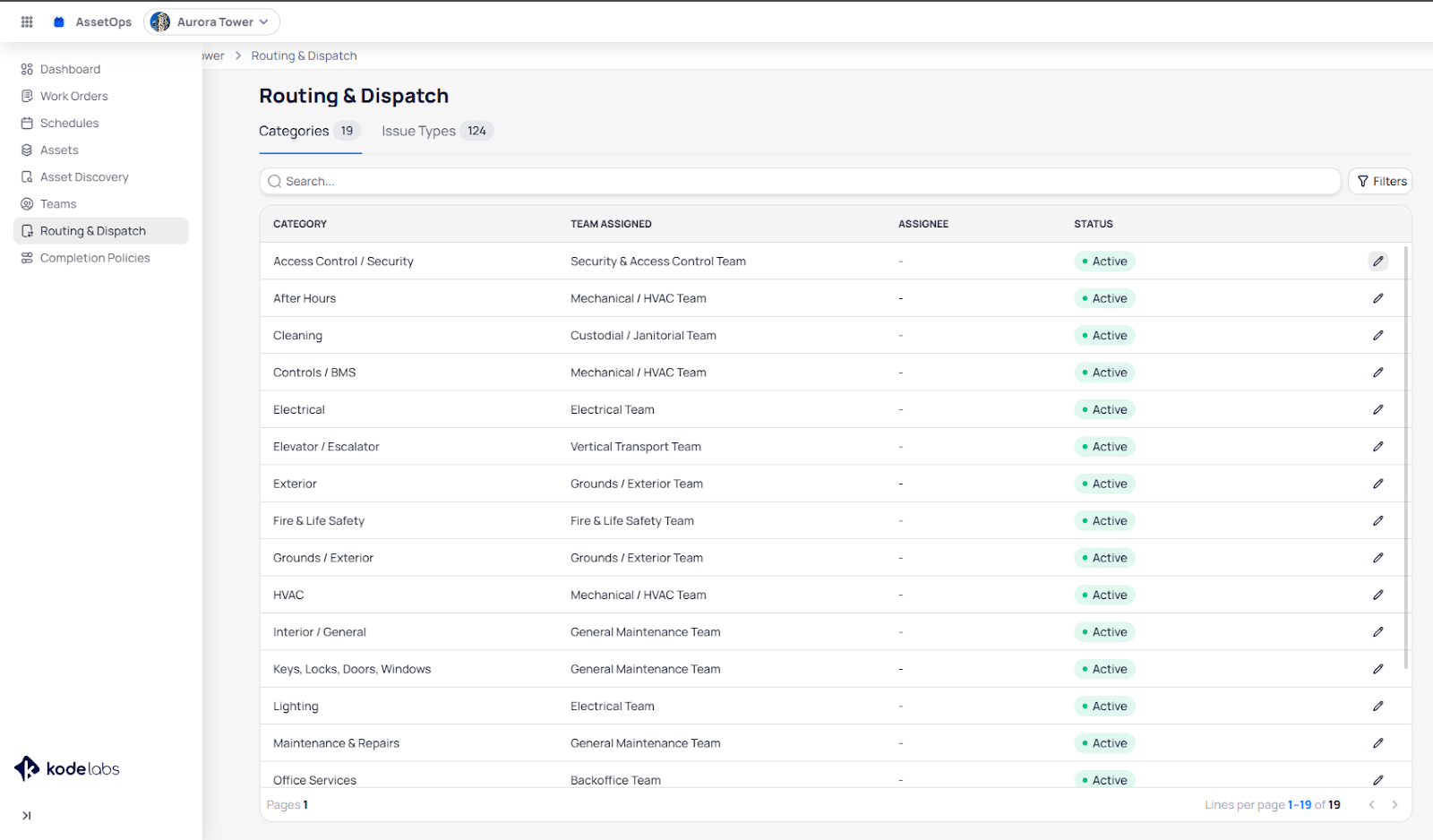Click the category search field

point(799,181)
